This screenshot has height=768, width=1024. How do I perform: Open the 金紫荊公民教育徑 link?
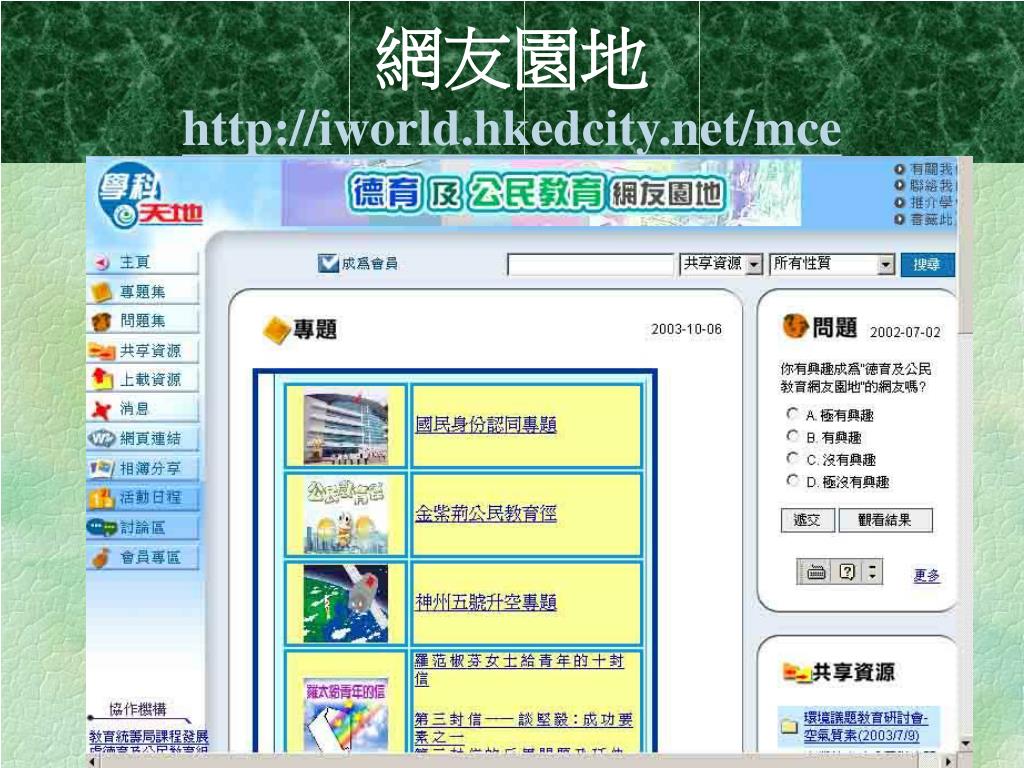pyautogui.click(x=486, y=514)
